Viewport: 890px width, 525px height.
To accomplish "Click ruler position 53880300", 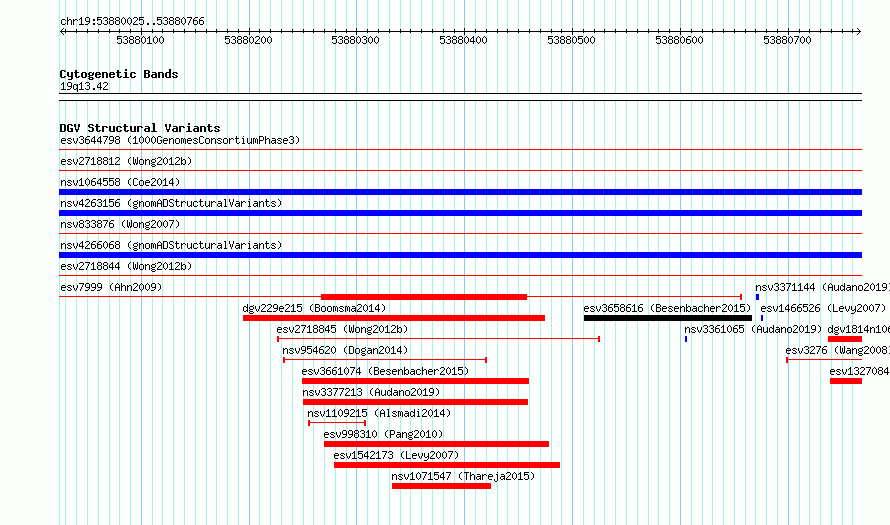I will (x=355, y=40).
